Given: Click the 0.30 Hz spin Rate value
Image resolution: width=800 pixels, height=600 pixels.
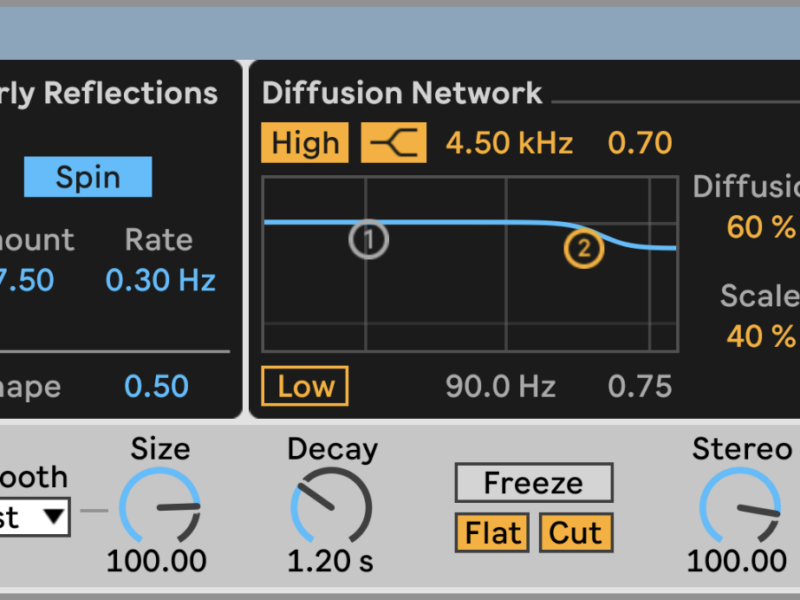Looking at the screenshot, I should [x=160, y=280].
